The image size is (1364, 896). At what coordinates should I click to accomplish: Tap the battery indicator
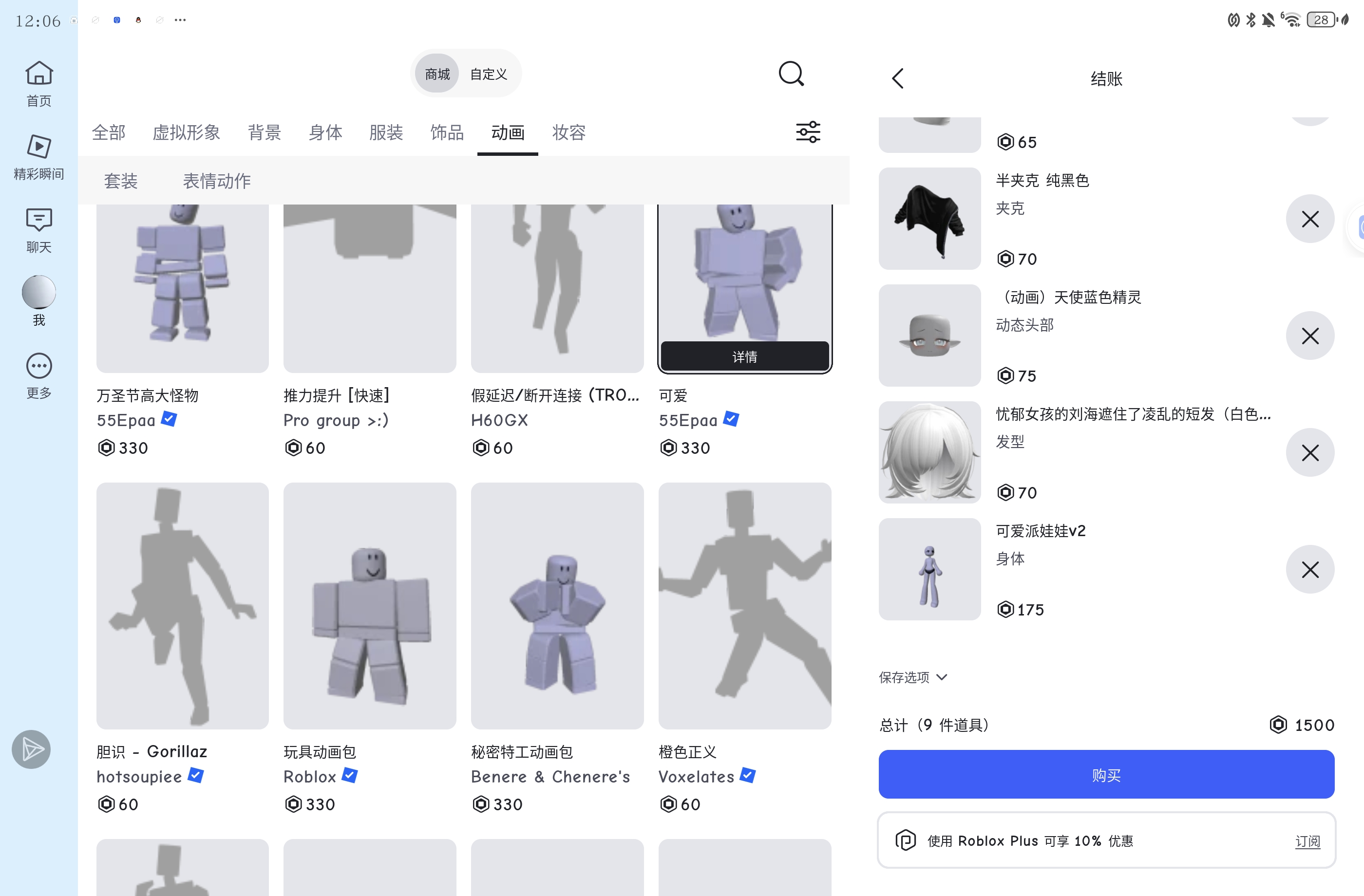(1321, 20)
